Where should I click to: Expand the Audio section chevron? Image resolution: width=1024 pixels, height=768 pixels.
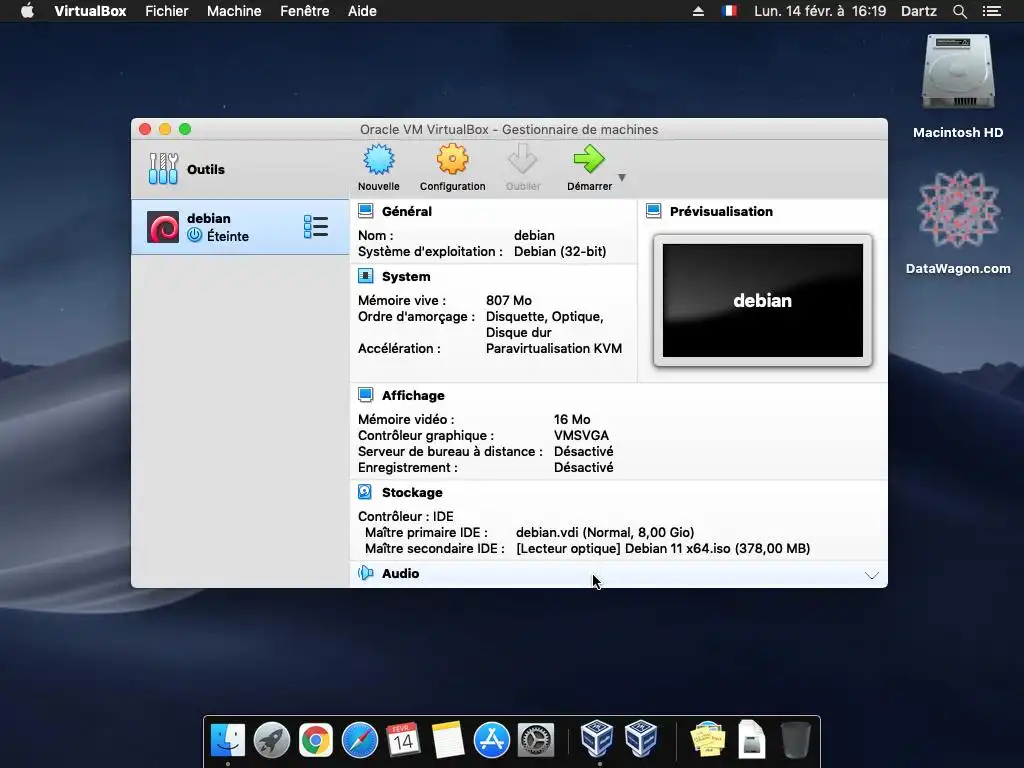click(872, 575)
